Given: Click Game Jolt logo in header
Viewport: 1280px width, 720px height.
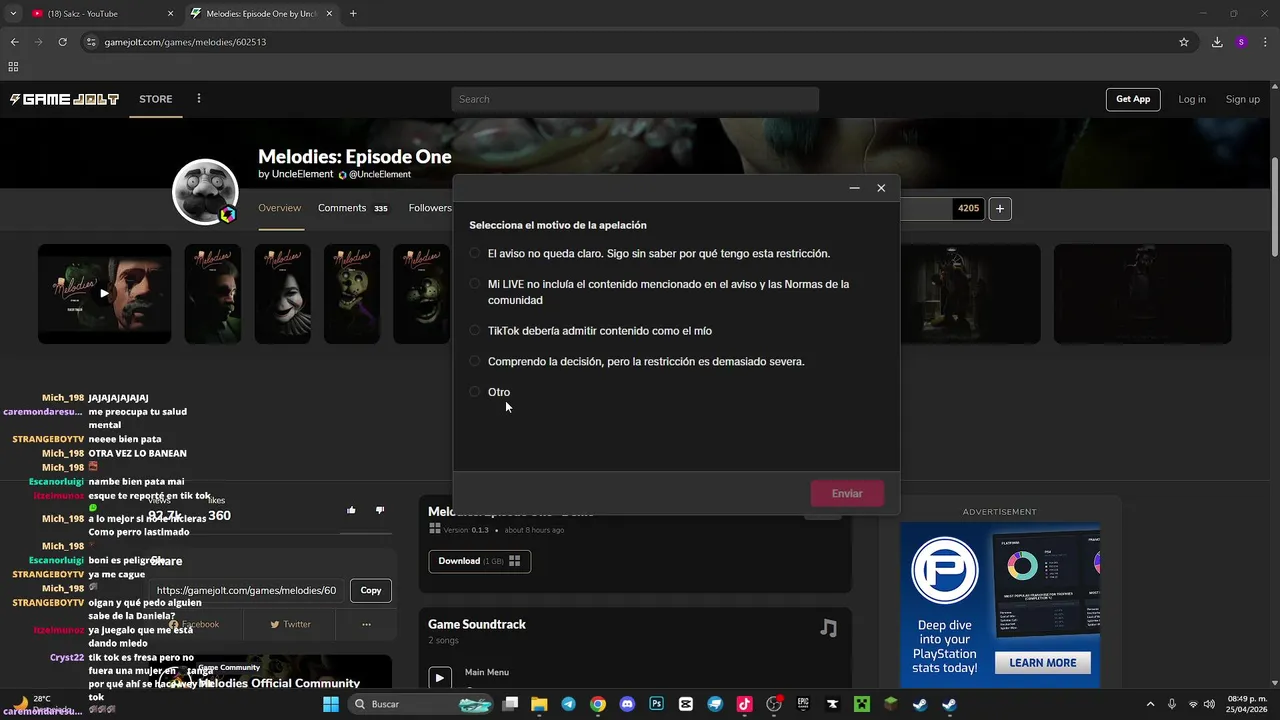Looking at the screenshot, I should coord(64,99).
